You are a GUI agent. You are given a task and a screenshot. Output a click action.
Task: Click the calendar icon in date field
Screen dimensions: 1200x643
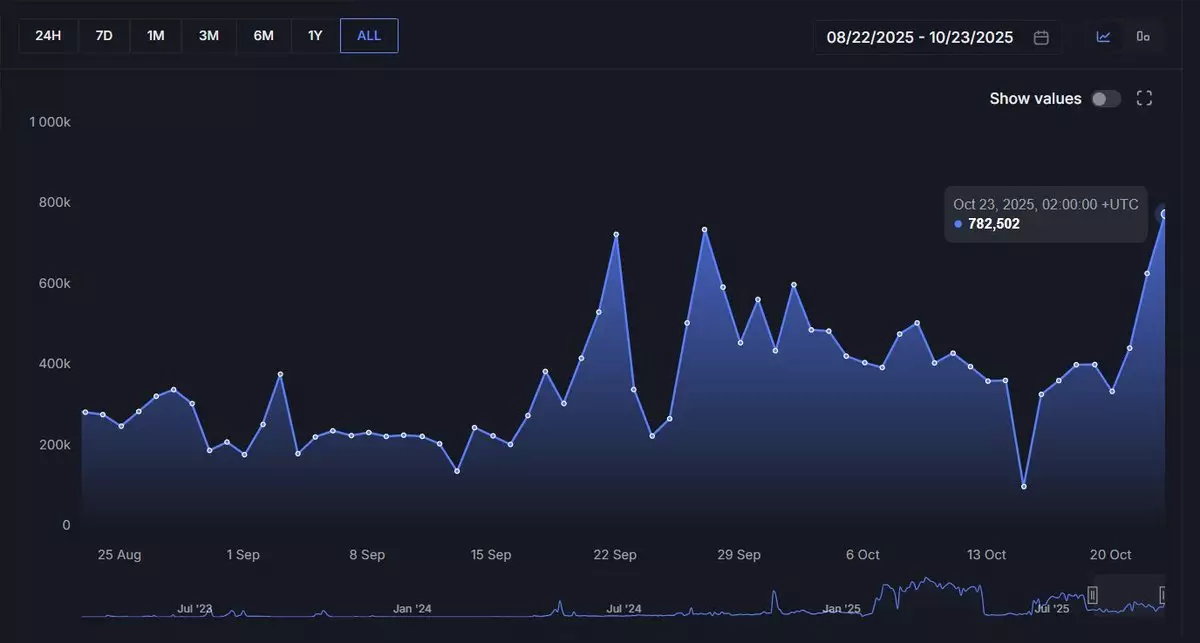[1041, 37]
